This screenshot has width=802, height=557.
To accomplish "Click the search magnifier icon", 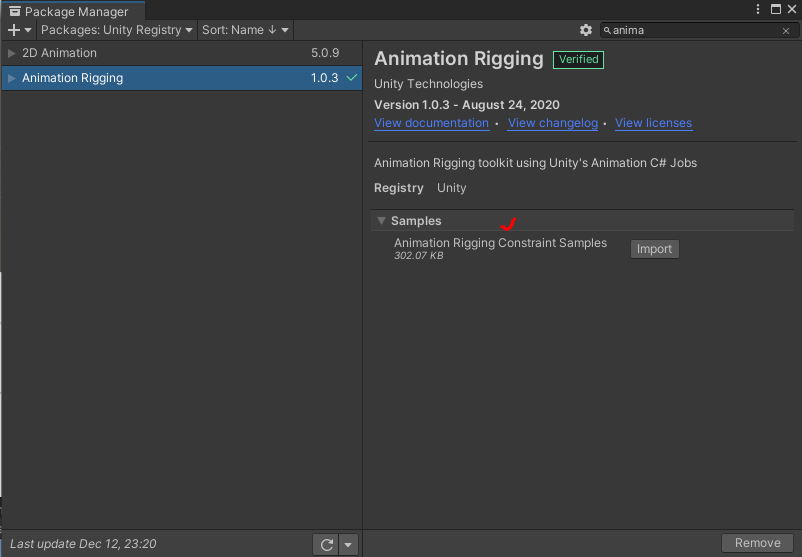I will point(607,31).
